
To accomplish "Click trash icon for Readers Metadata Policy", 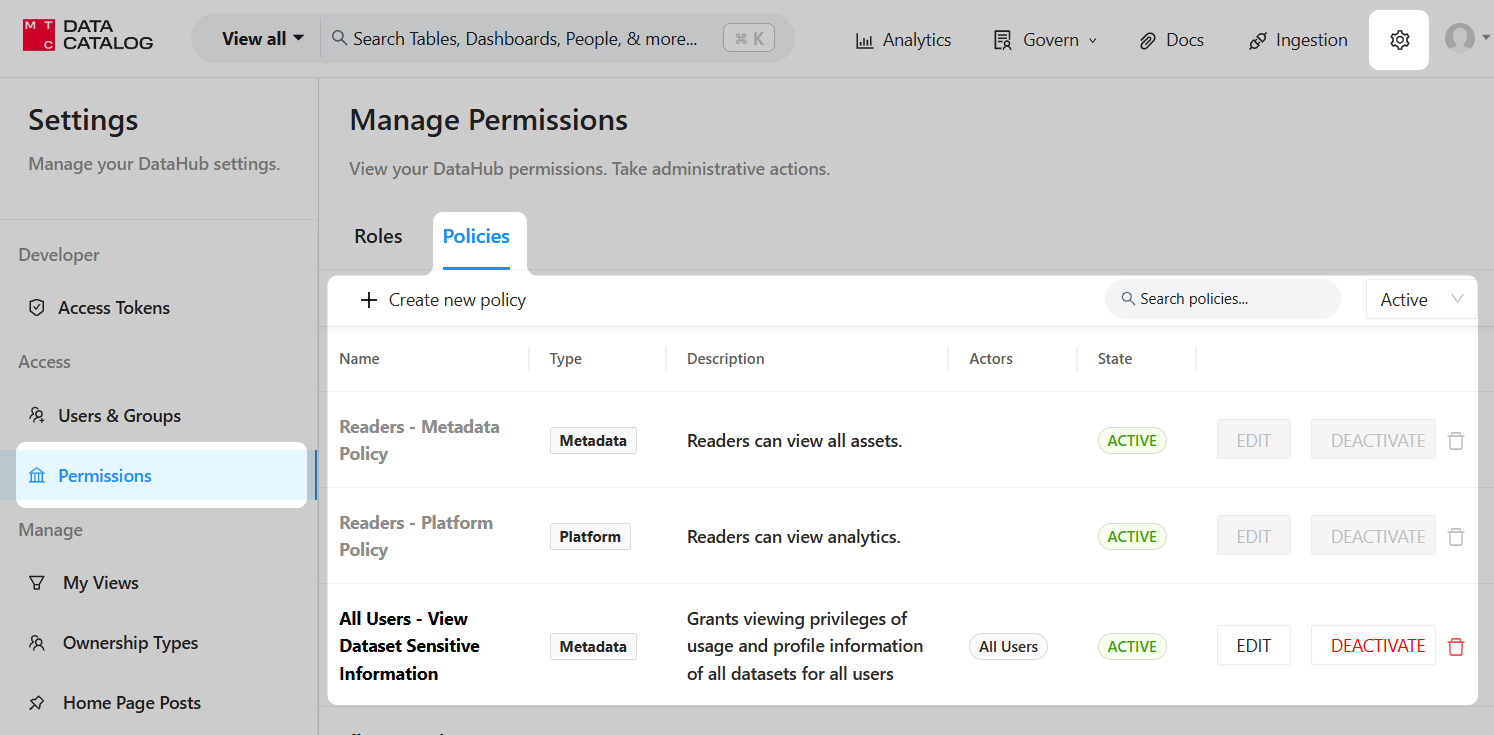I will click(x=1456, y=441).
